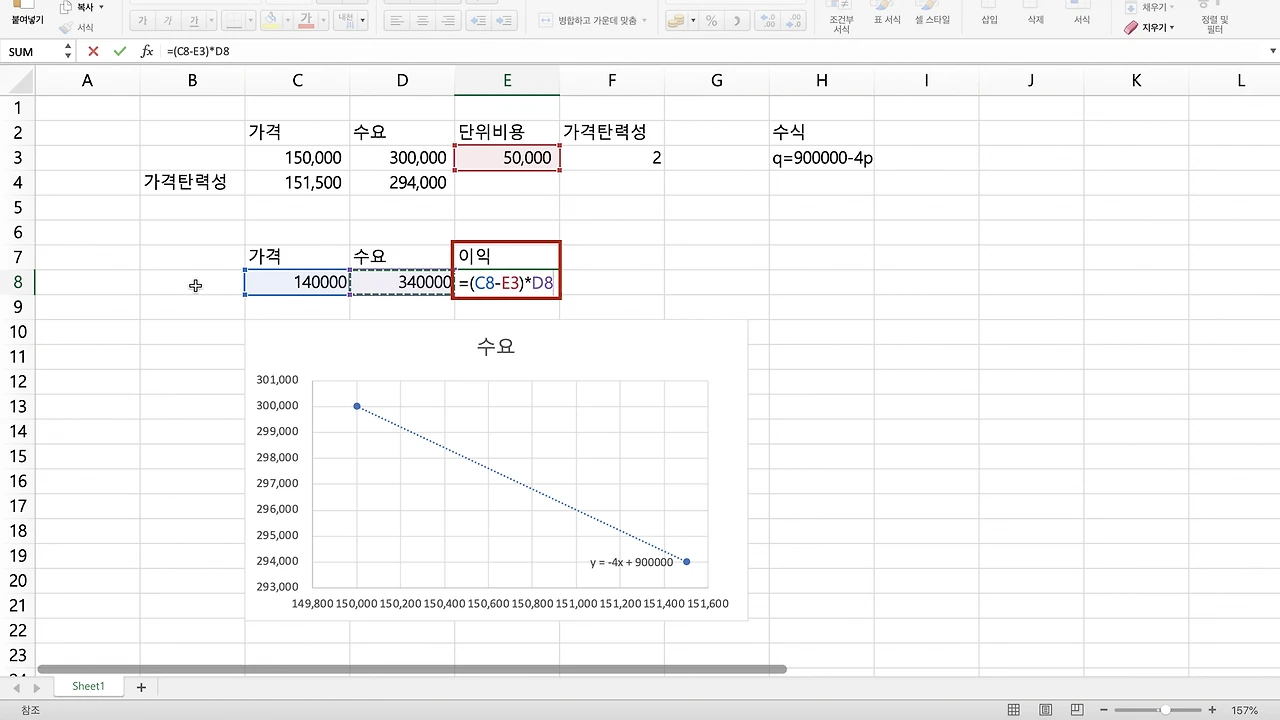Center align the text
This screenshot has height=720, width=1280.
[x=424, y=20]
